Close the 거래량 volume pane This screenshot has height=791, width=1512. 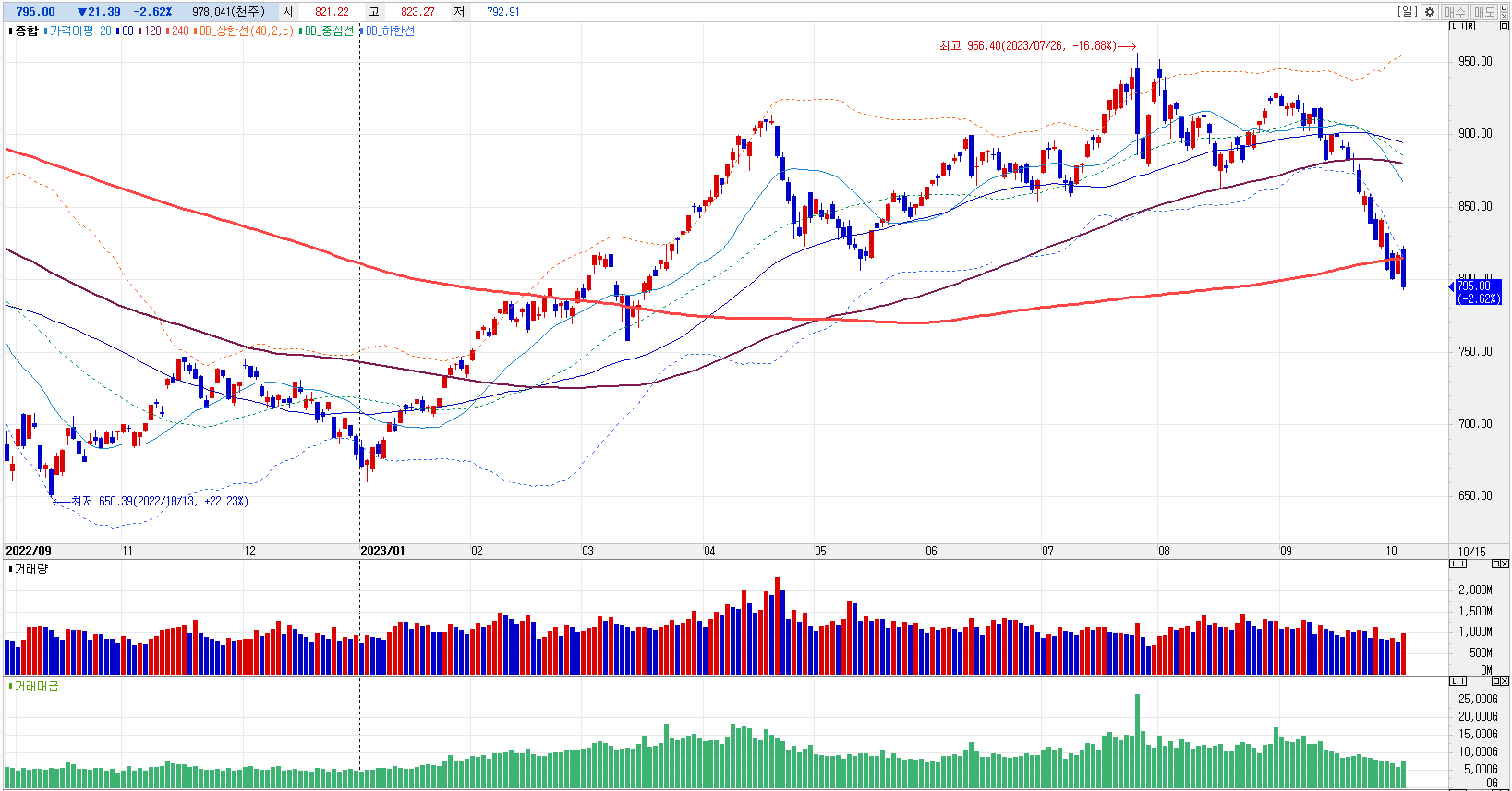tap(1504, 564)
